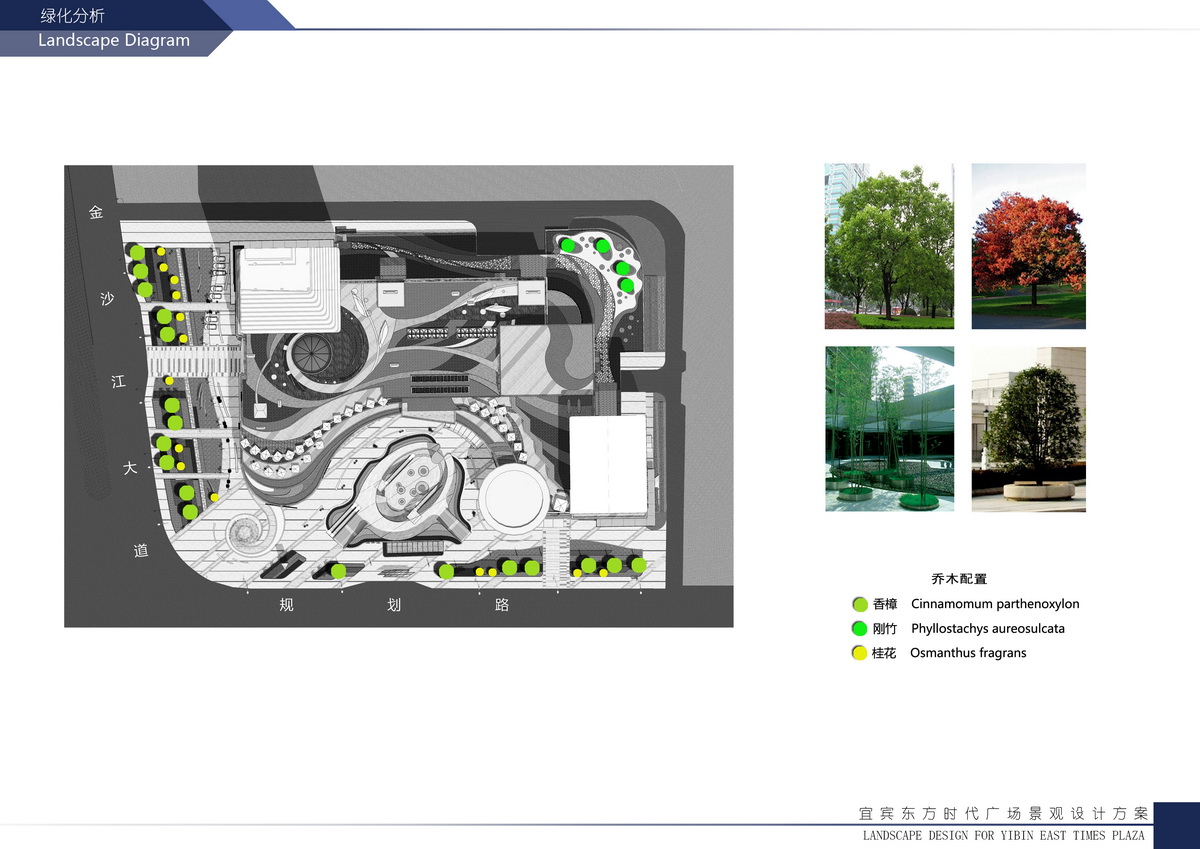This screenshot has width=1200, height=849.
Task: Click the white rectangular building on the plan's right
Action: point(609,465)
